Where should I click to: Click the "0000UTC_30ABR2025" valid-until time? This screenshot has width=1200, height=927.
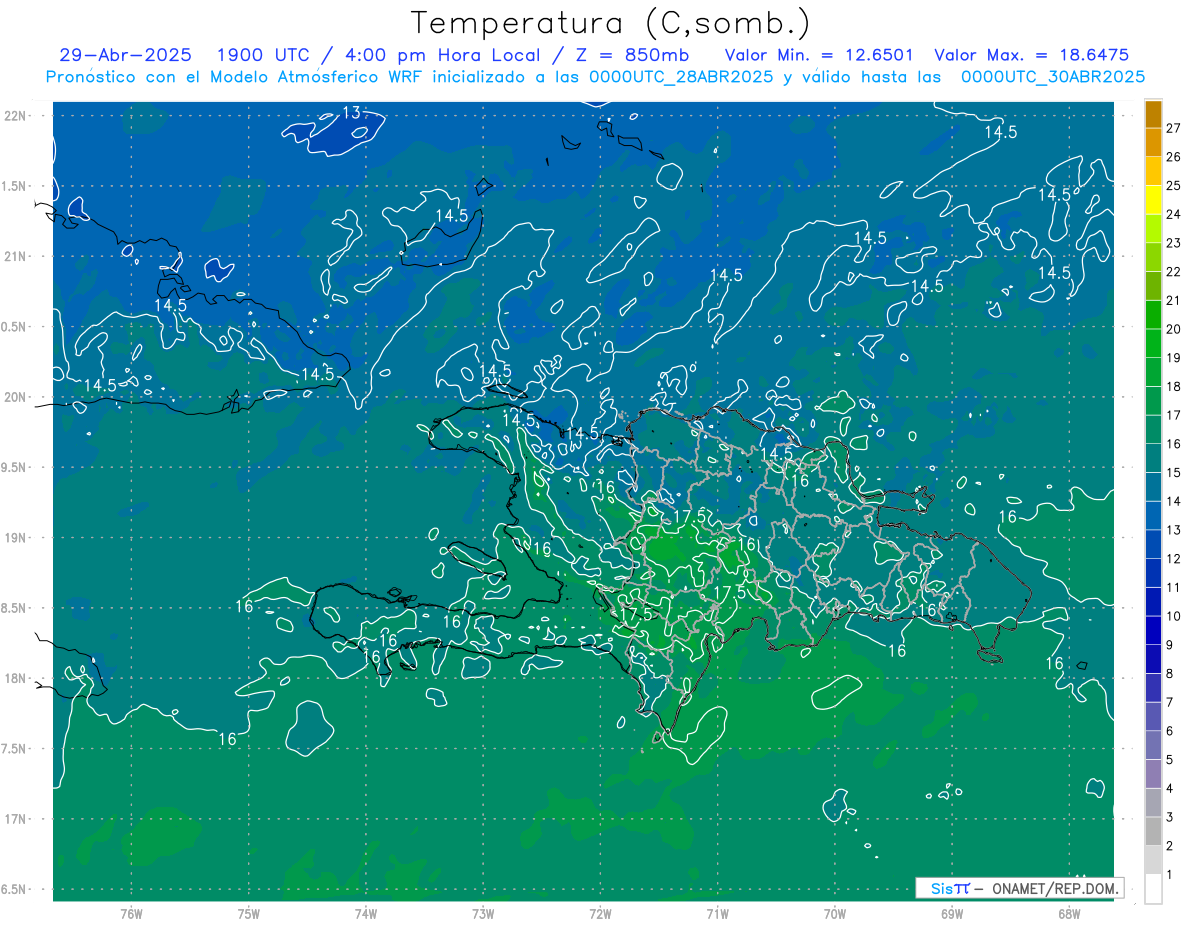(1053, 77)
